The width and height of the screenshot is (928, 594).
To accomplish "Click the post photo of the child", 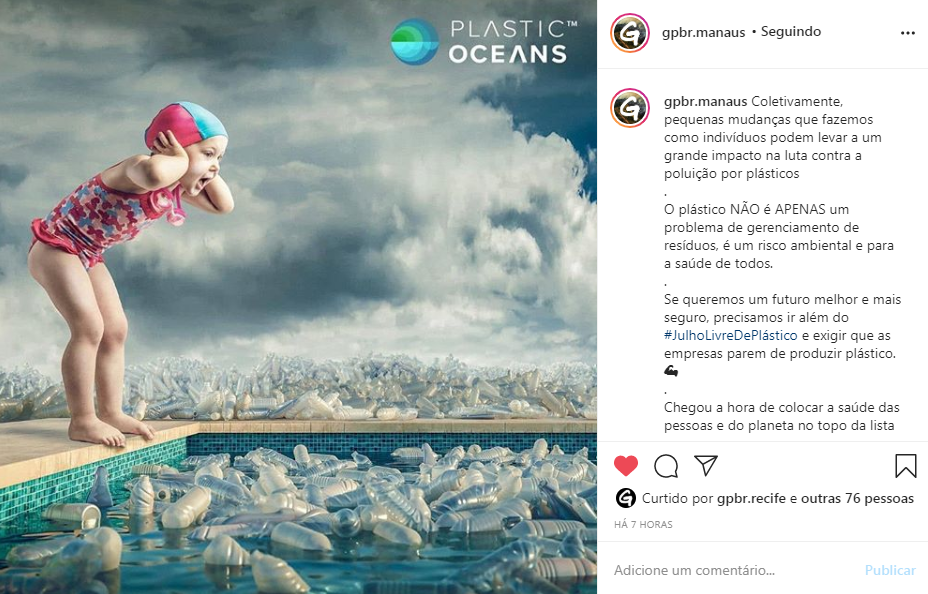I will coord(298,297).
